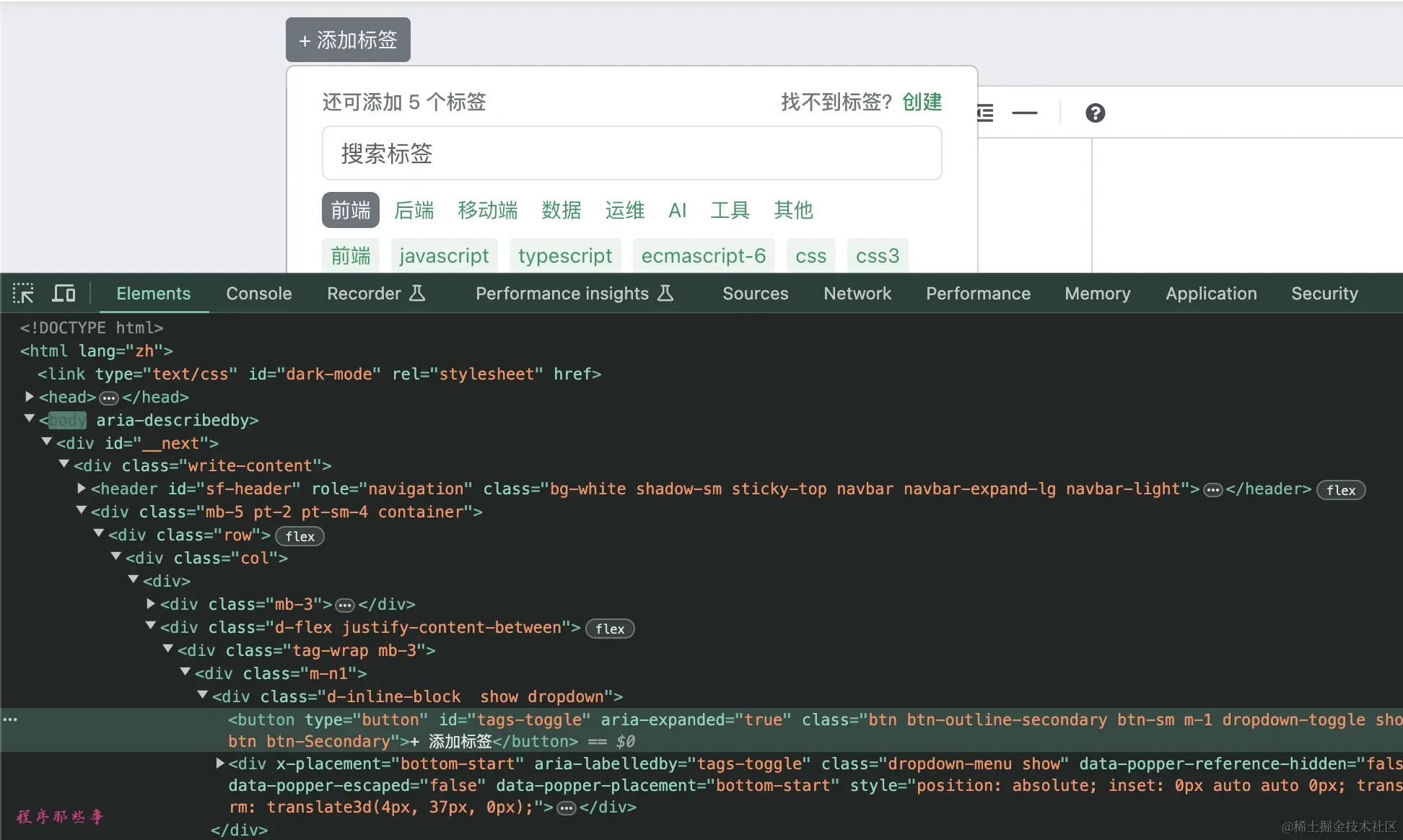
Task: Expand the head element node
Action: [x=30, y=396]
